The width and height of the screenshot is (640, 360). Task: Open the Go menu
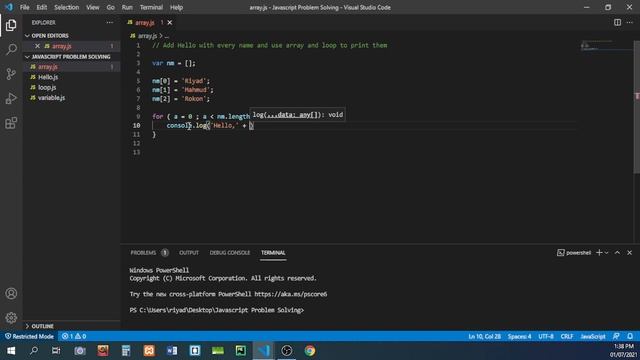tap(110, 7)
